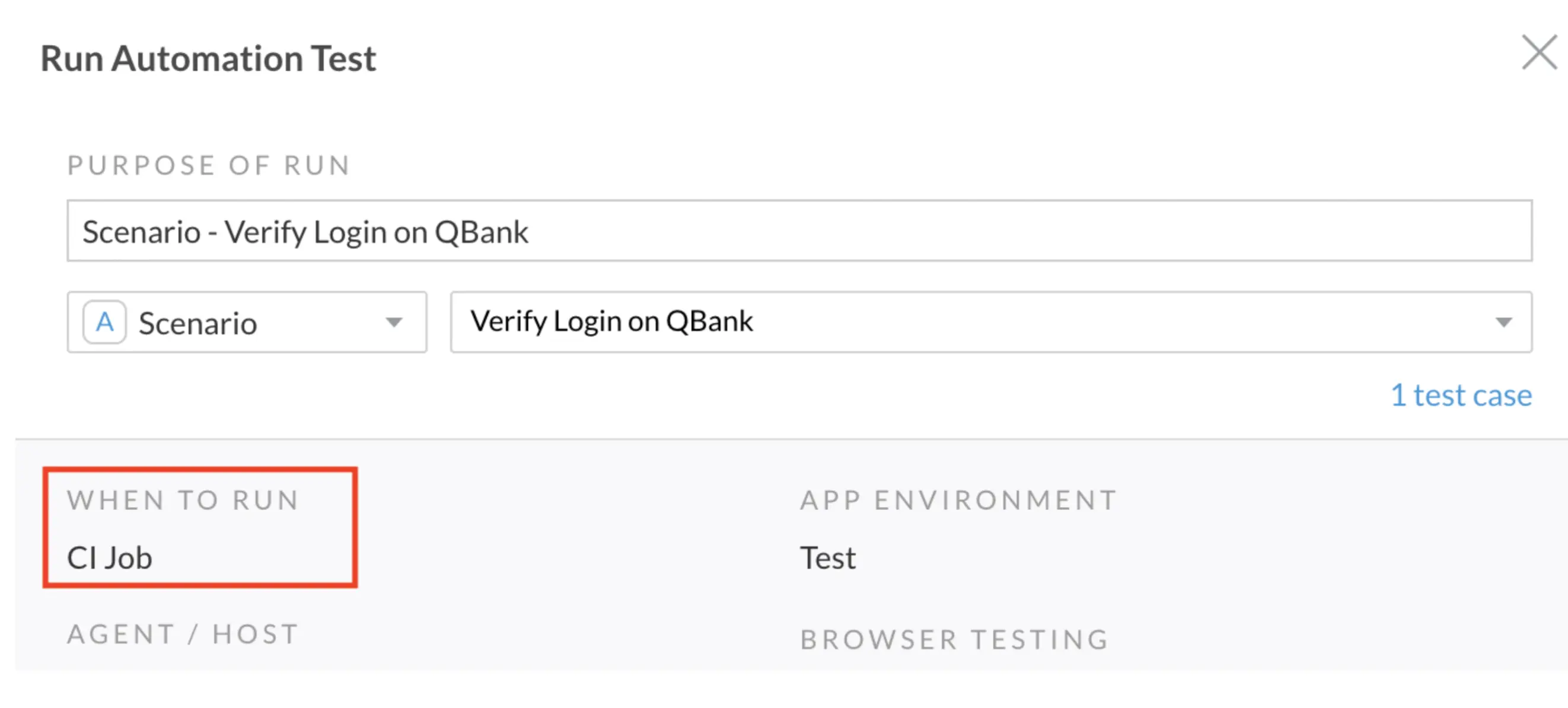Screen dimensions: 1568x708
Task: Click the blue "A" scenario type icon
Action: coord(105,322)
